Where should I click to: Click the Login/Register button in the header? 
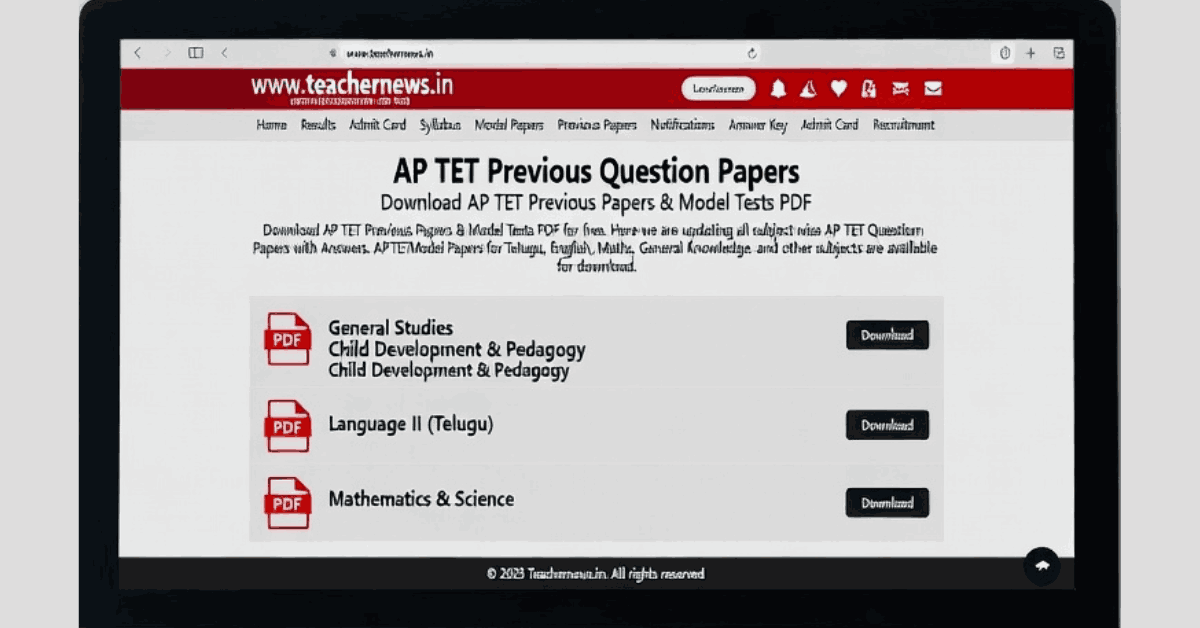point(718,88)
